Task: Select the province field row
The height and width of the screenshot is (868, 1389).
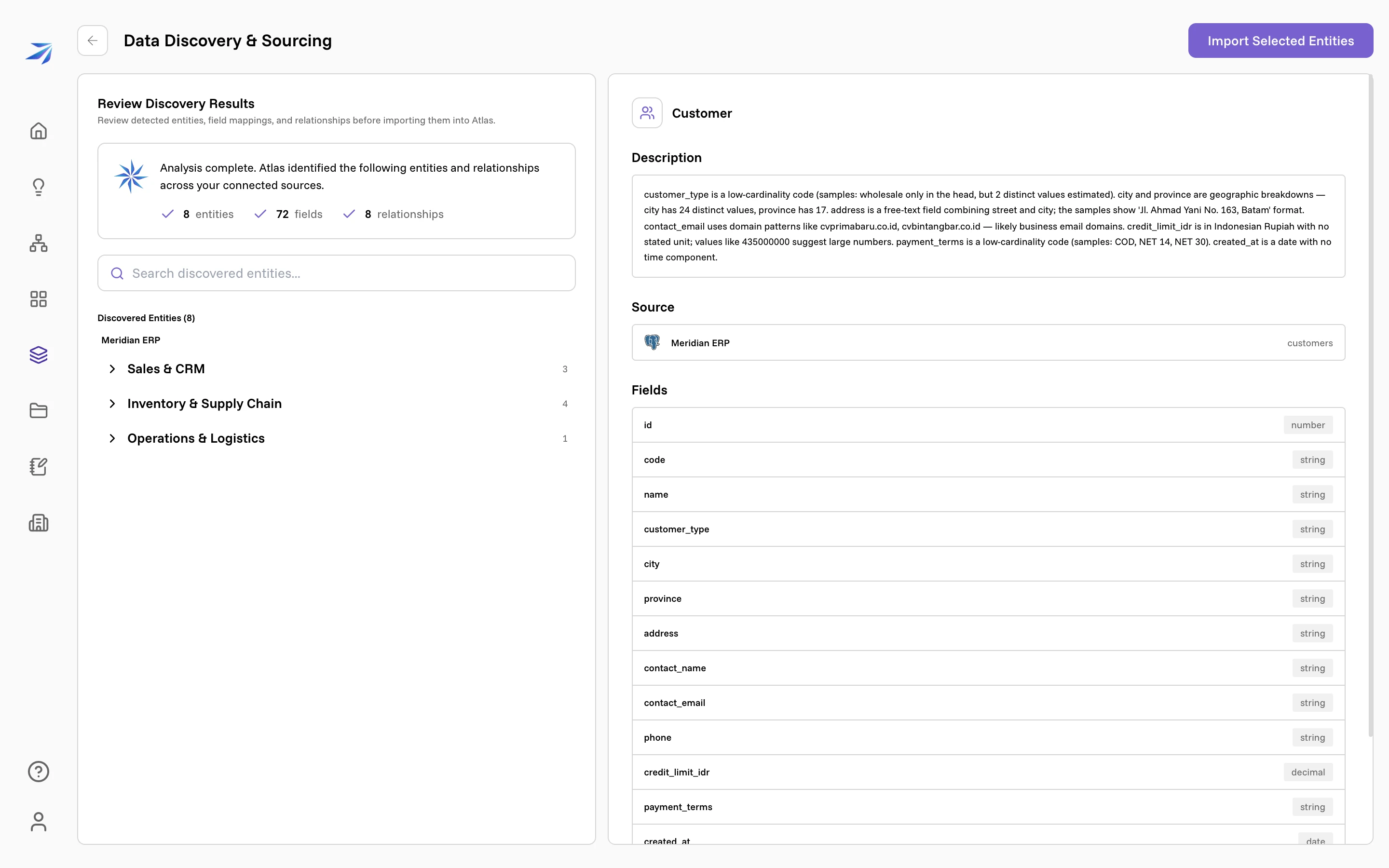Action: pyautogui.click(x=988, y=599)
